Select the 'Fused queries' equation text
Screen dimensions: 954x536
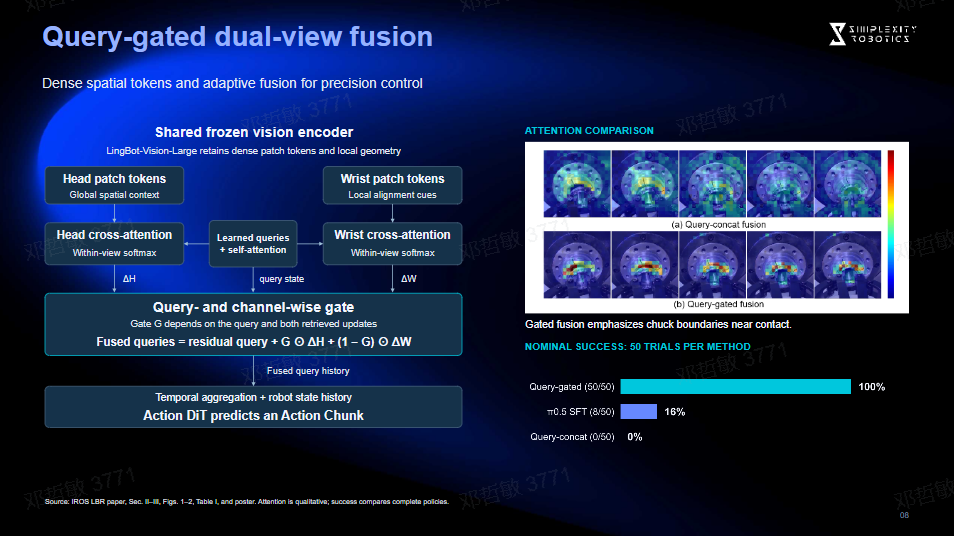coord(253,342)
